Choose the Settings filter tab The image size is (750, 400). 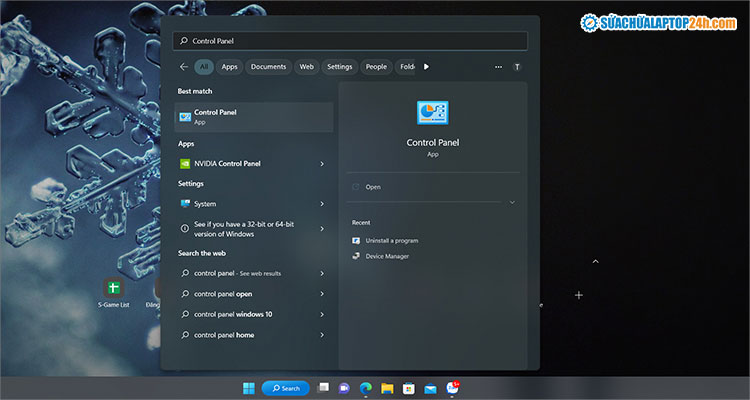pyautogui.click(x=340, y=67)
